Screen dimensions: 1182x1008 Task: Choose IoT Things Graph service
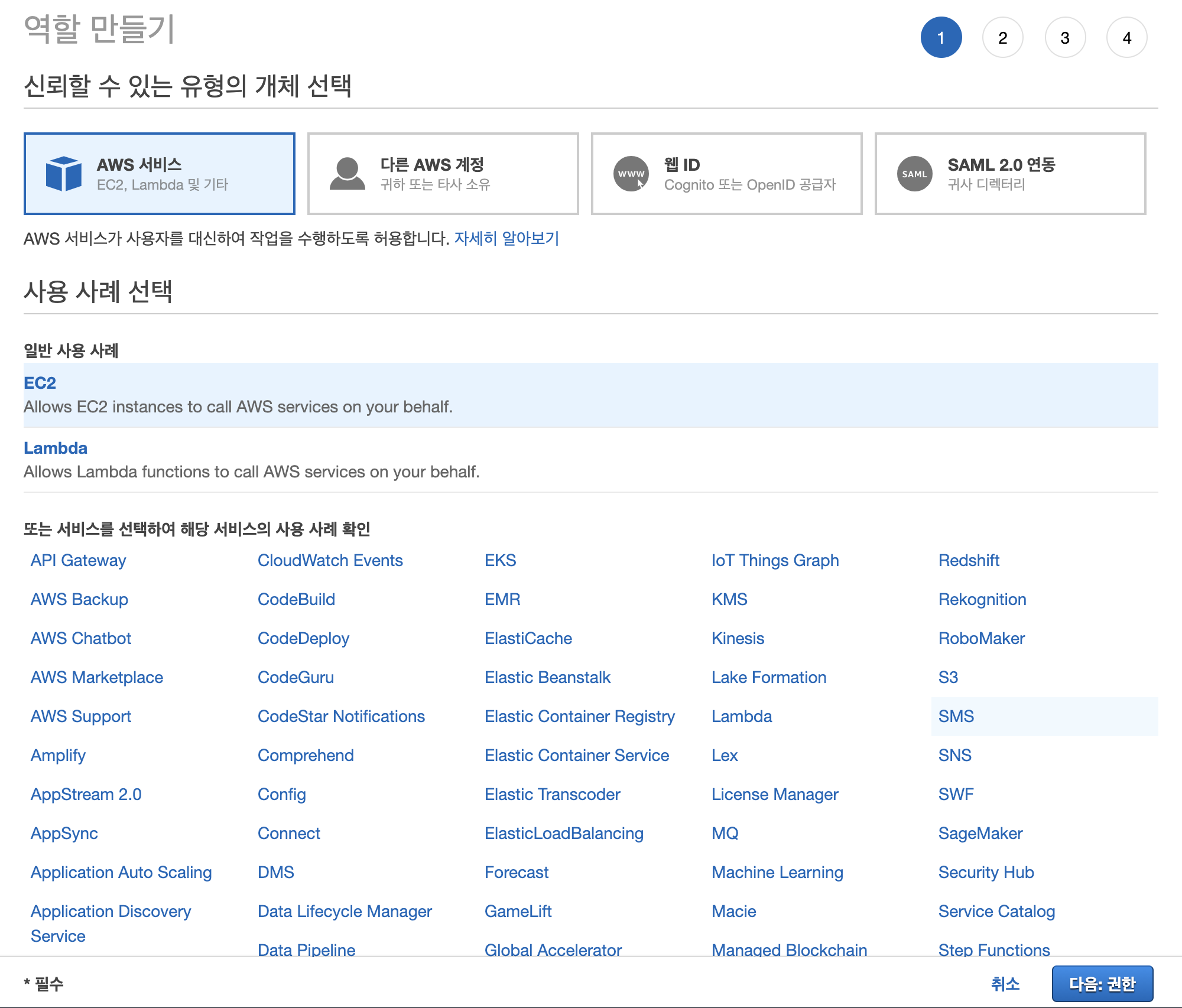pyautogui.click(x=775, y=560)
